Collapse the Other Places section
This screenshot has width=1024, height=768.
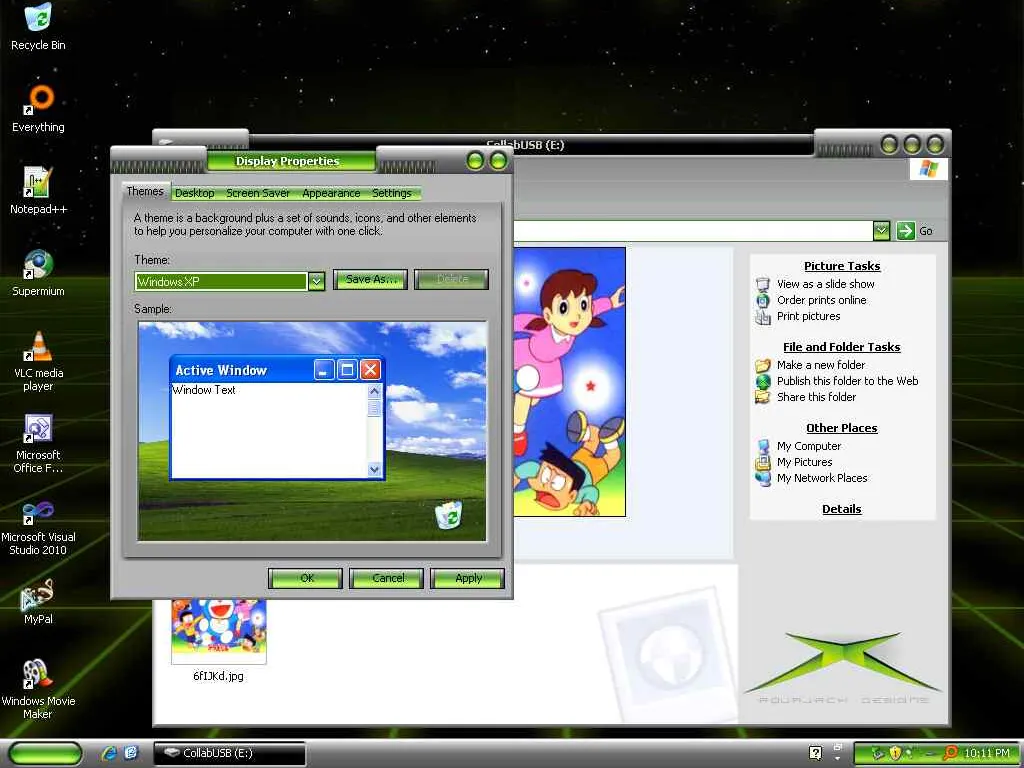point(842,428)
